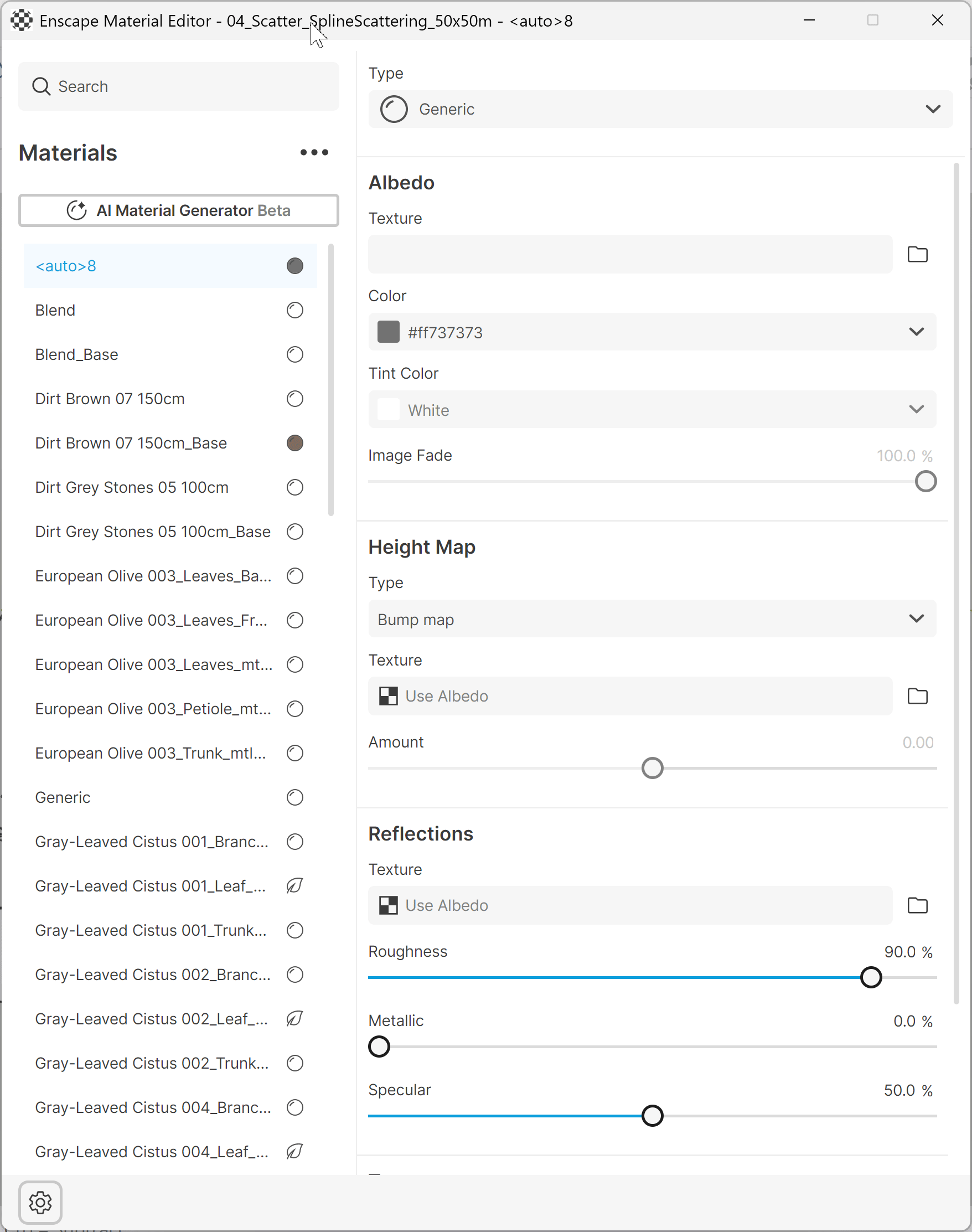The height and width of the screenshot is (1232, 972).
Task: Expand the Albedo Color dropdown #ff737373
Action: (652, 332)
